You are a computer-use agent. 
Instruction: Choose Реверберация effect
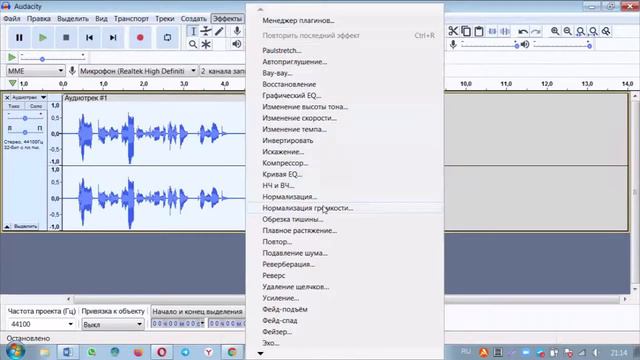coord(345,264)
